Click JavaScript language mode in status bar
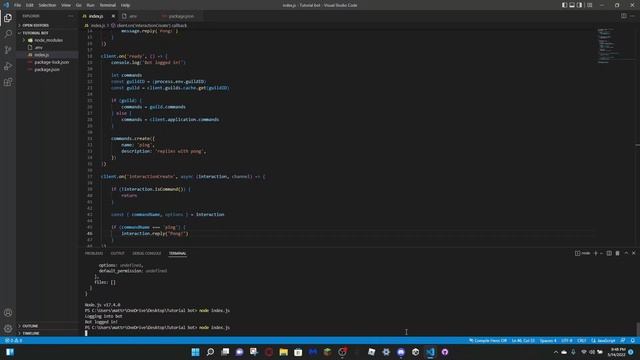 [604, 340]
